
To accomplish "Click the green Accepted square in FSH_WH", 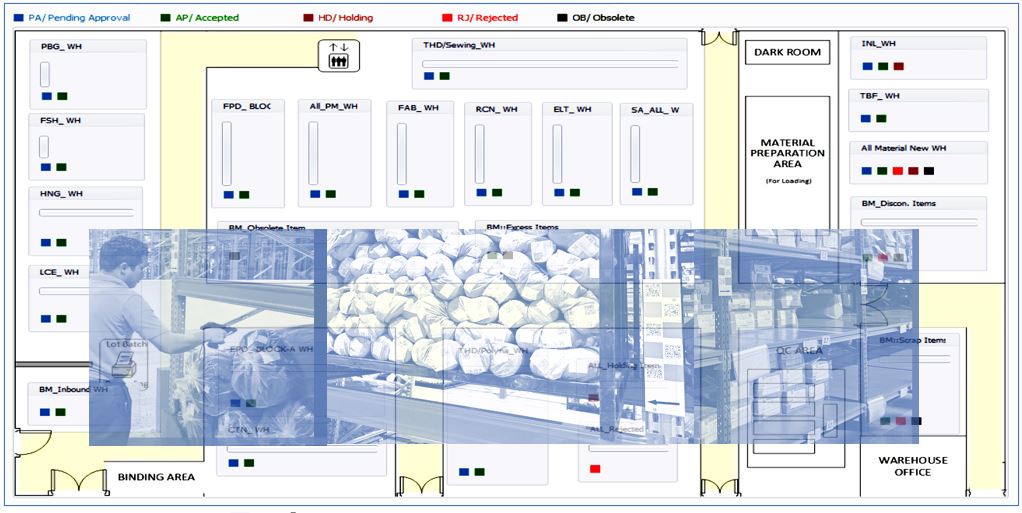I will tap(62, 167).
